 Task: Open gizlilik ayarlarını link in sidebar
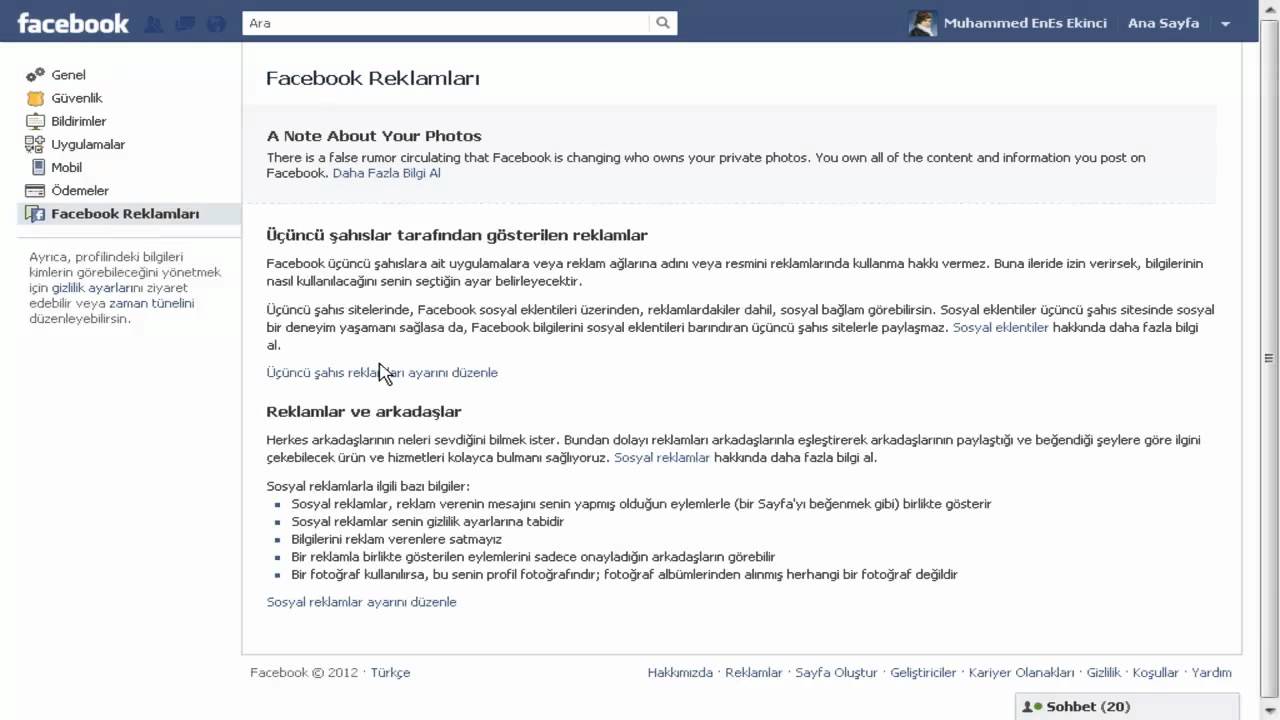pos(98,287)
